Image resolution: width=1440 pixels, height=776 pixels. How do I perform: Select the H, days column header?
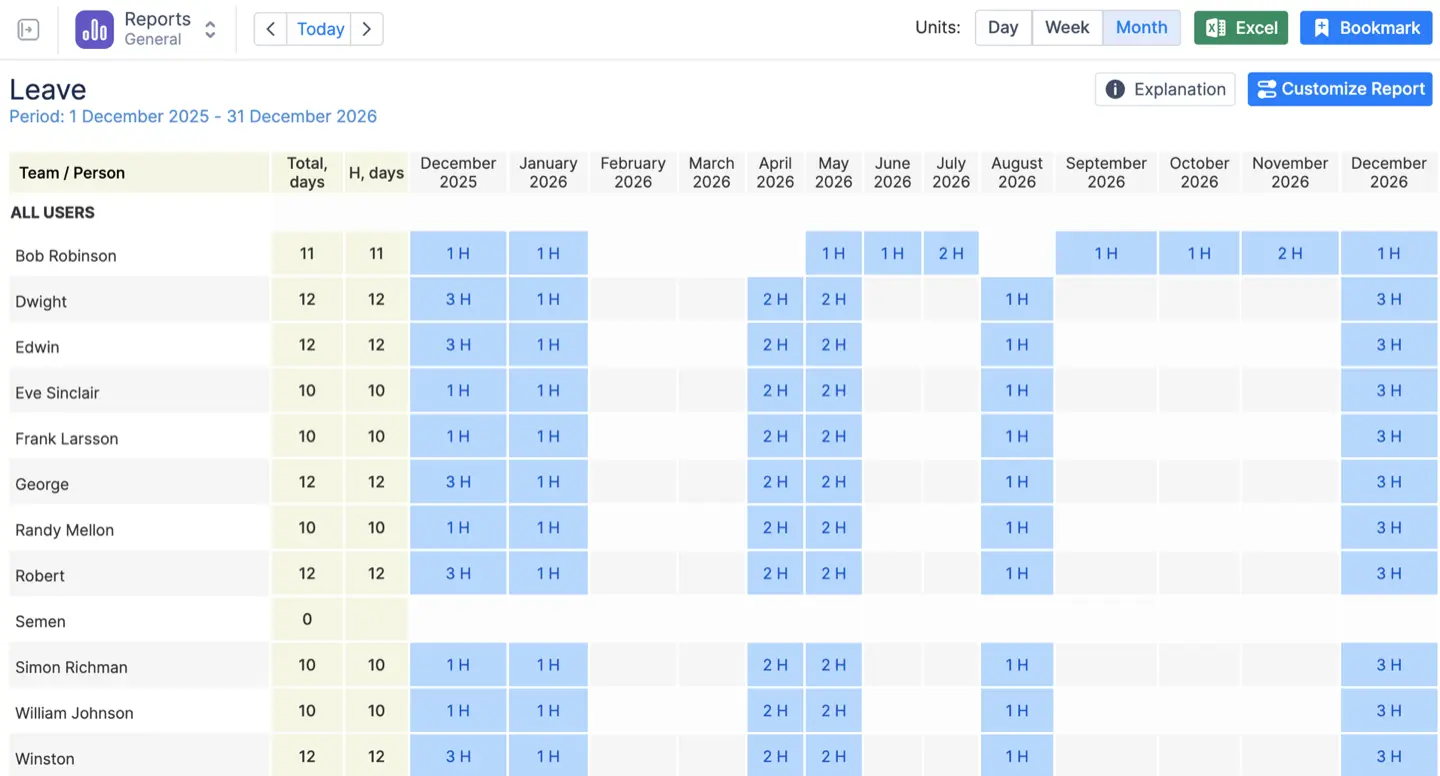[376, 172]
